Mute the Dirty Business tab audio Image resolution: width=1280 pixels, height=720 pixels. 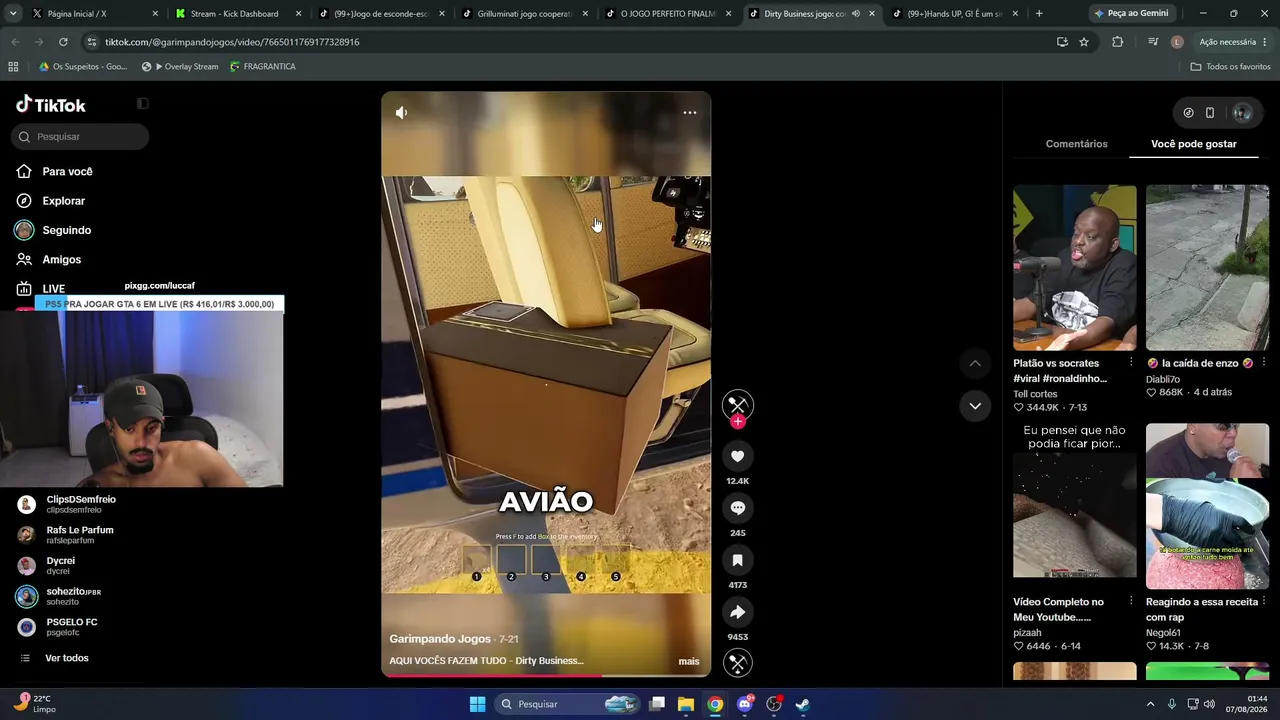pyautogui.click(x=855, y=14)
